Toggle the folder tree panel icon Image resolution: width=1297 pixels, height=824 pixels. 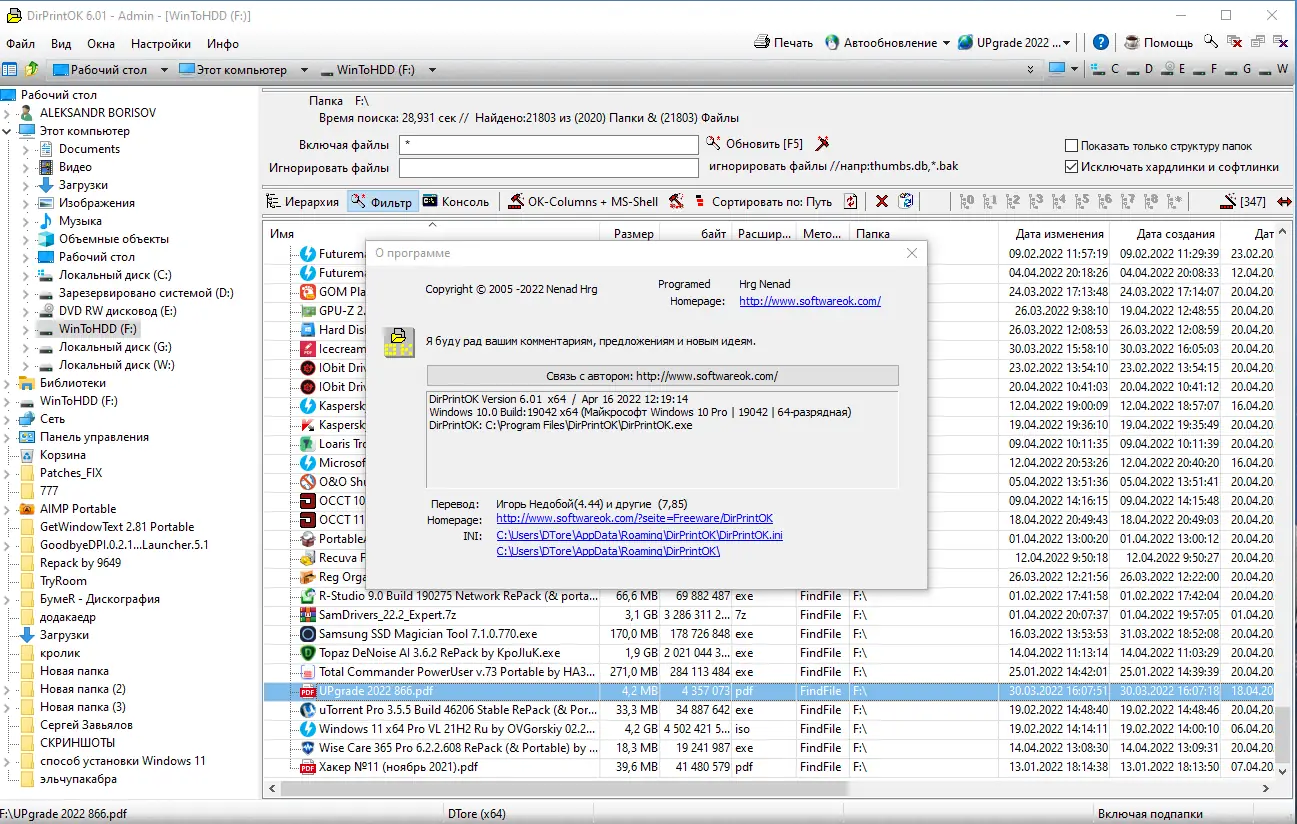point(10,70)
